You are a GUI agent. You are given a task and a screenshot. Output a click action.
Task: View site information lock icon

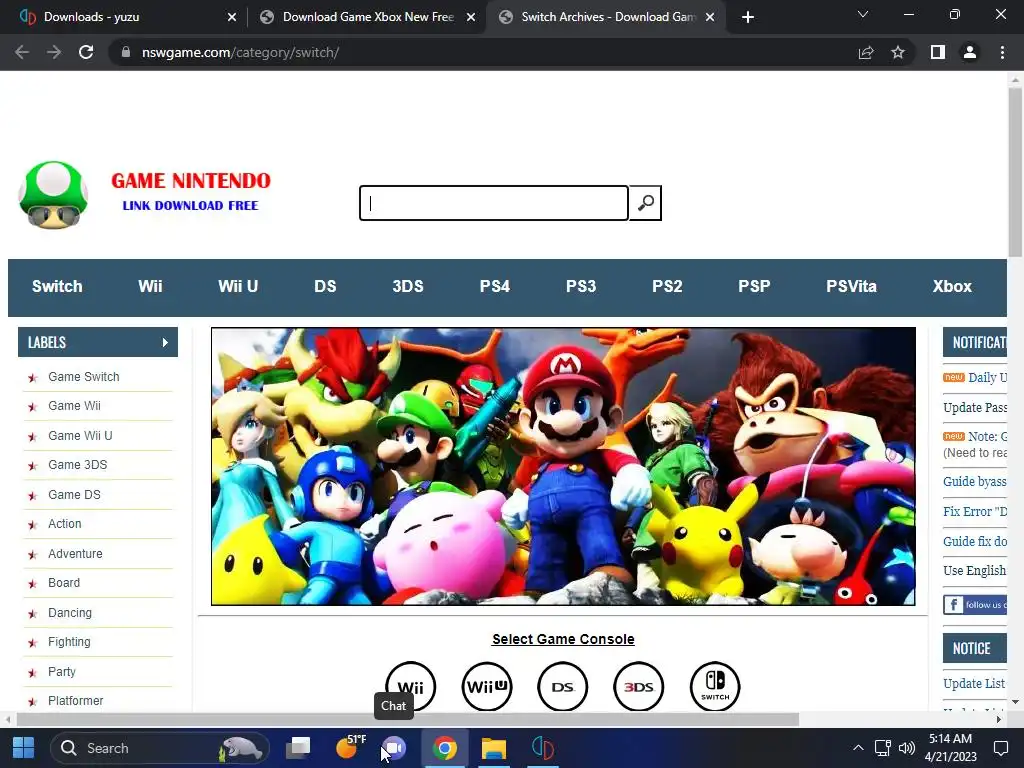tap(126, 52)
